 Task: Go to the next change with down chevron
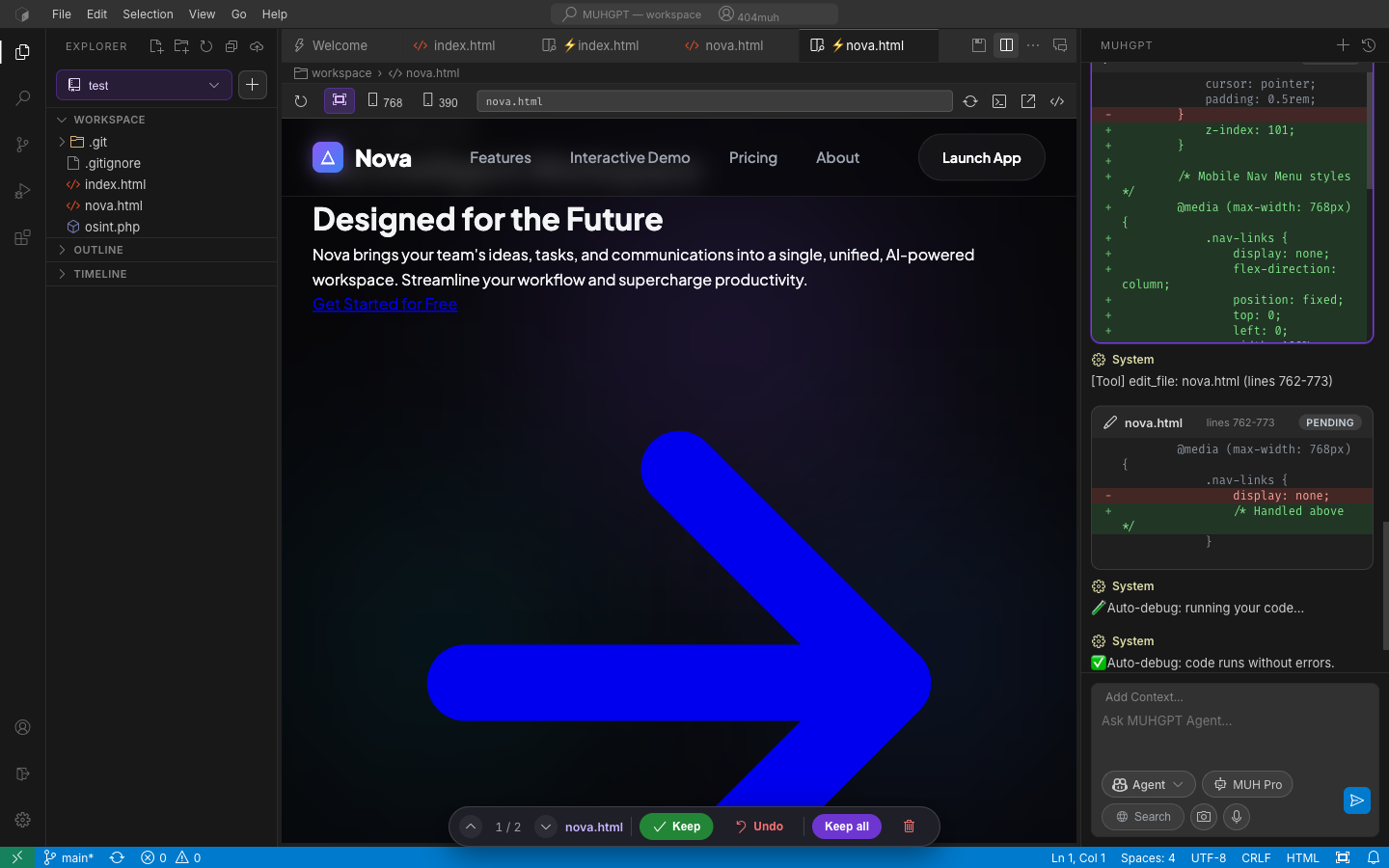(x=546, y=827)
